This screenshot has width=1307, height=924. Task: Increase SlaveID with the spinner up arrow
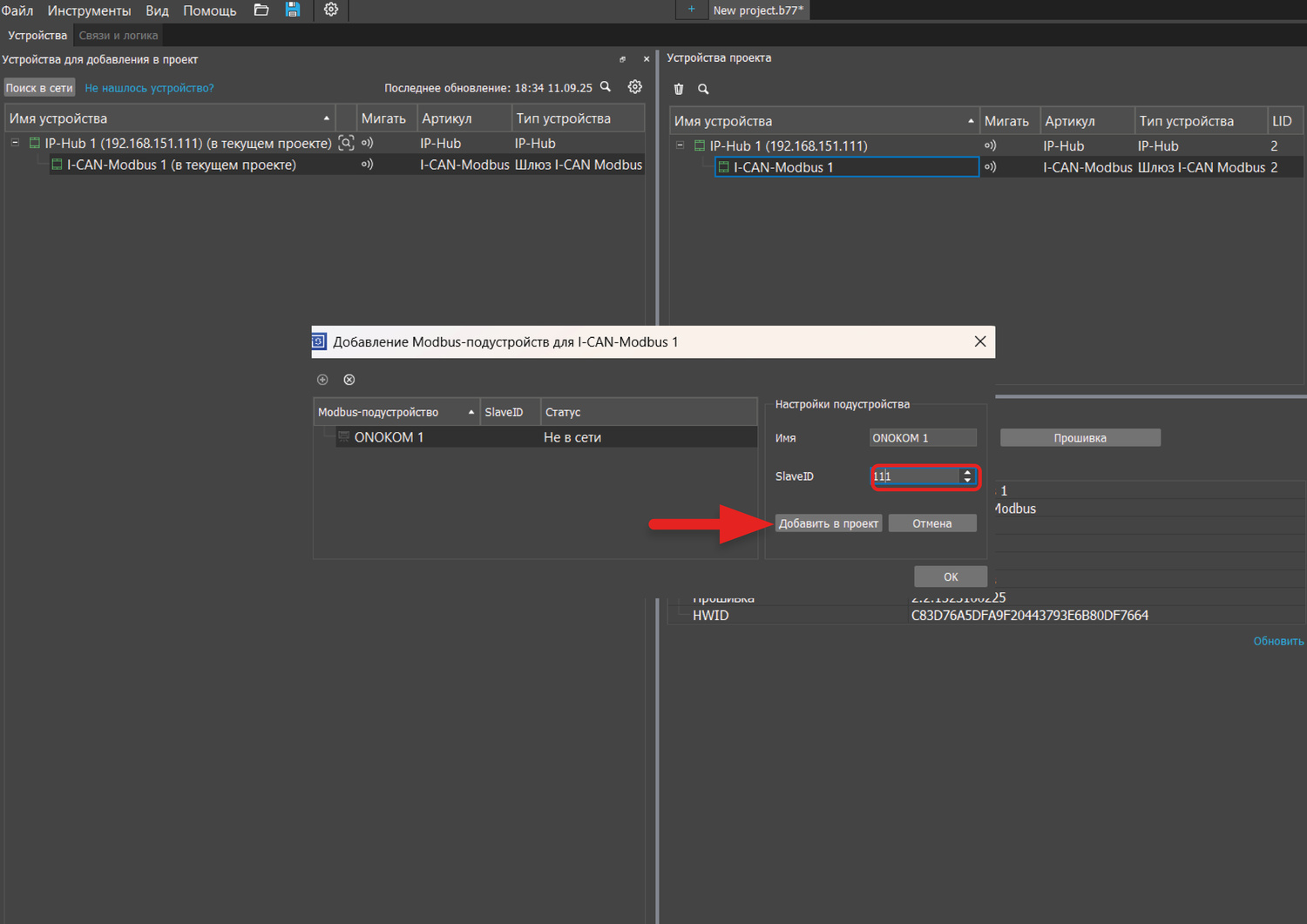967,472
